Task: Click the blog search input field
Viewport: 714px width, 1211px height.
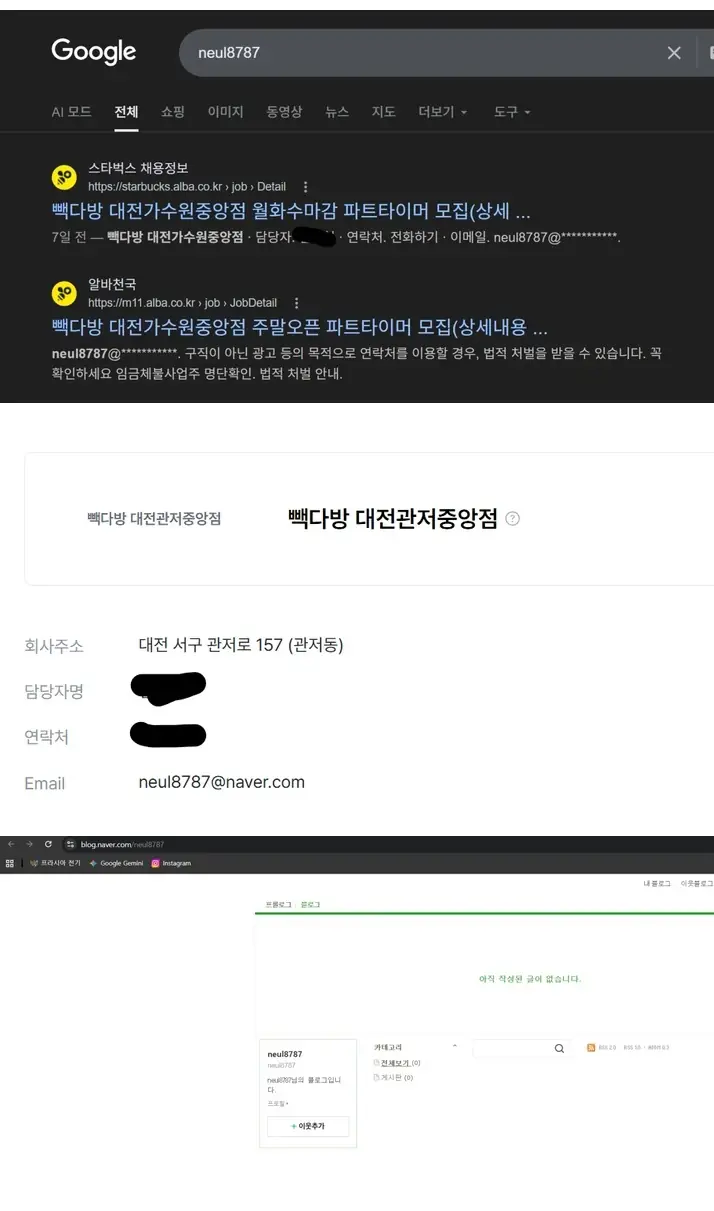Action: tap(511, 1048)
